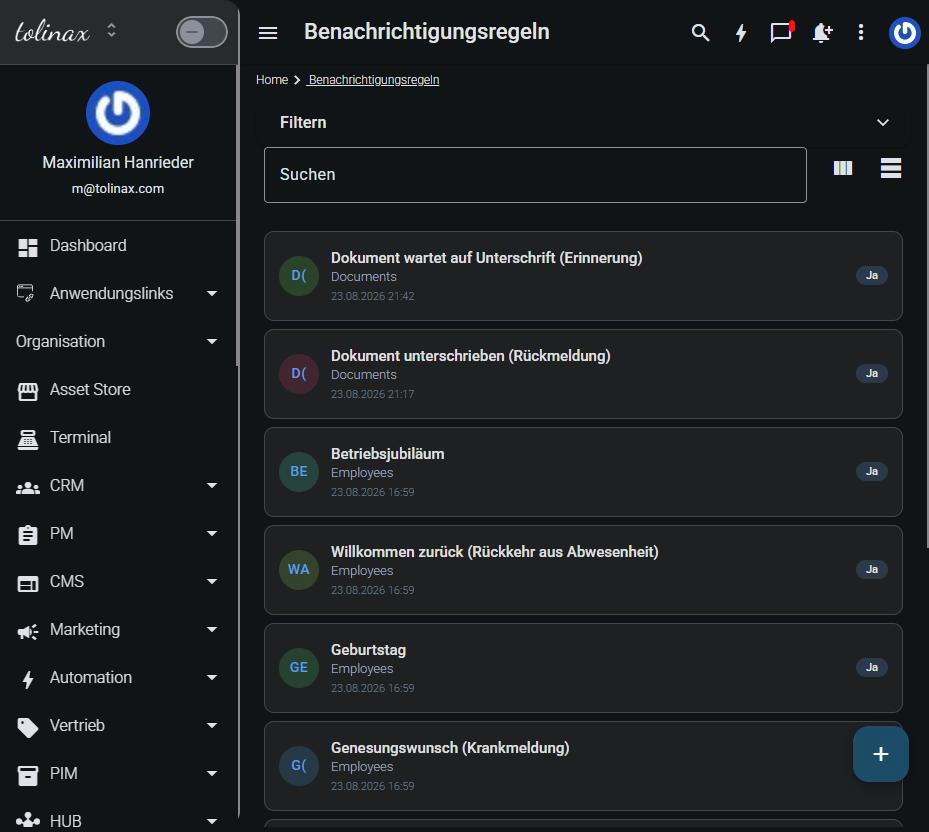This screenshot has height=832, width=929.
Task: Click Ja badge on Willkommen zurück row
Action: 872,569
